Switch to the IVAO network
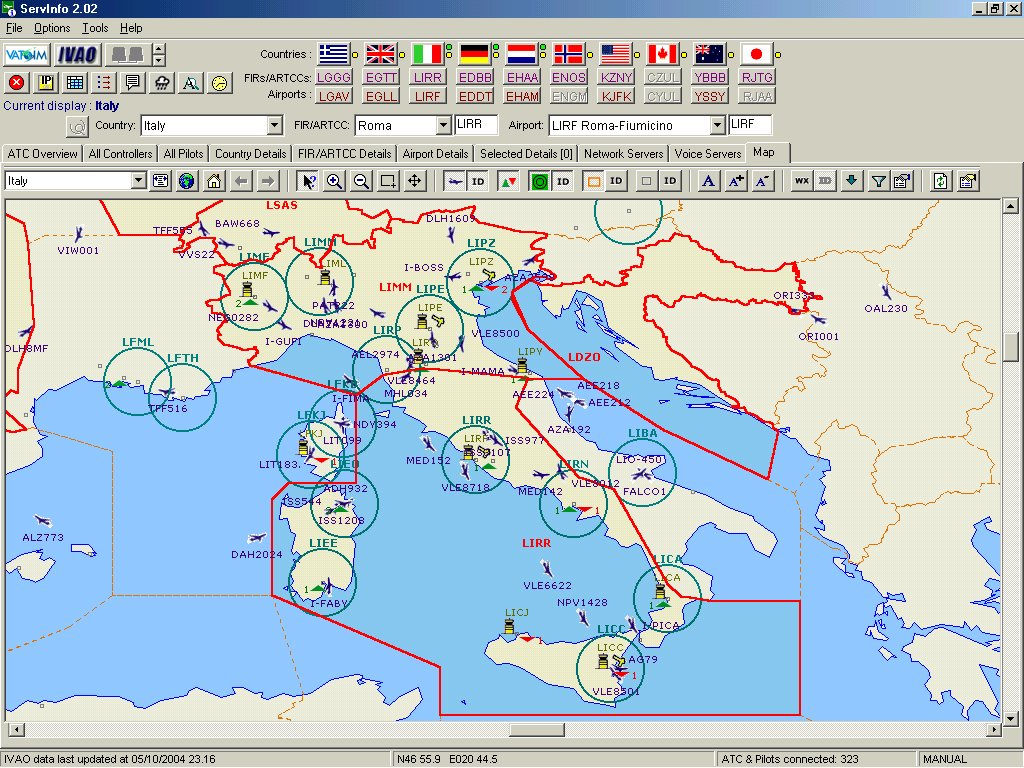The width and height of the screenshot is (1024, 768). tap(77, 55)
